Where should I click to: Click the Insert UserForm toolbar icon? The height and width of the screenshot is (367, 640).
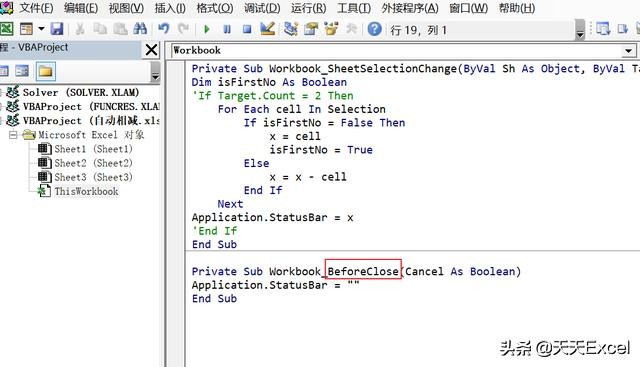(x=27, y=29)
